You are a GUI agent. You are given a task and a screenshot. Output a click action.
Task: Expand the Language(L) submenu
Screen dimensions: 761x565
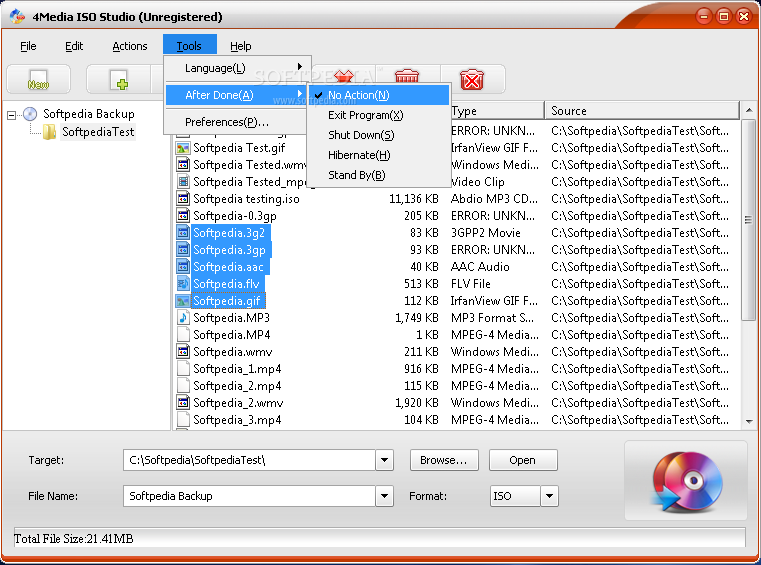click(x=237, y=68)
